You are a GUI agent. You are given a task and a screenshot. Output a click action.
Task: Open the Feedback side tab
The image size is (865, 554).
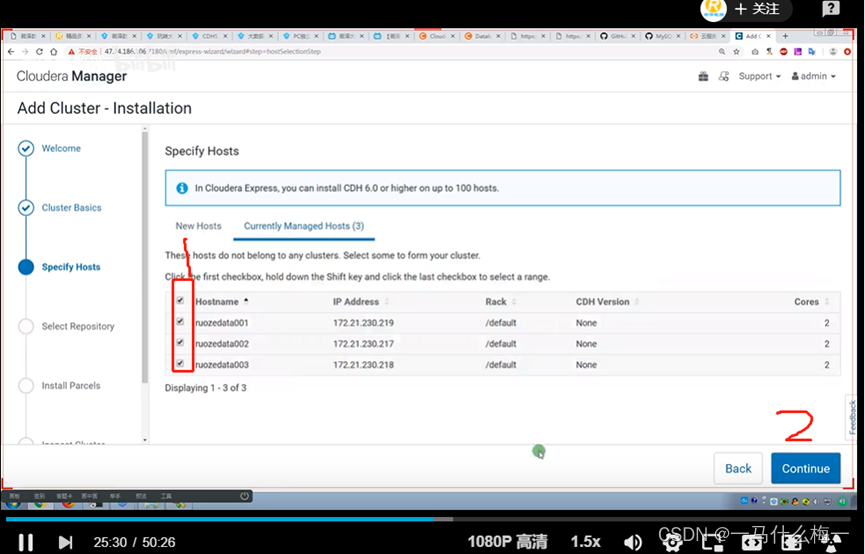click(x=852, y=417)
